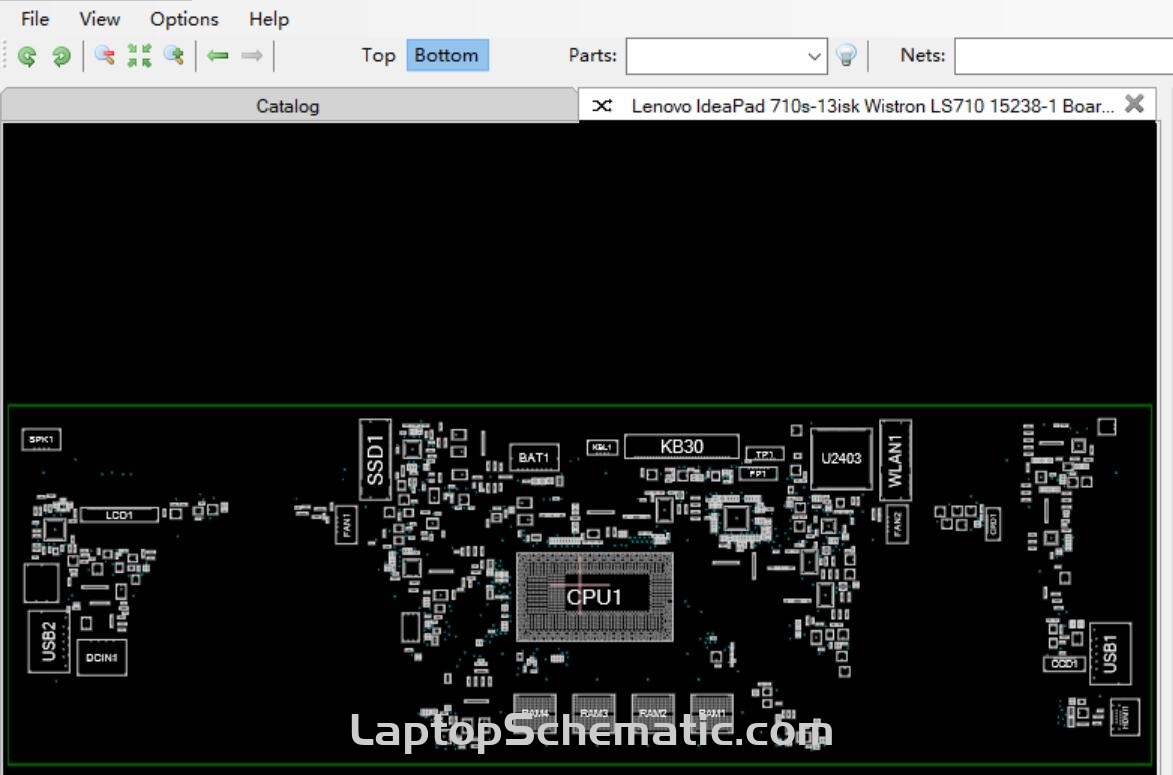
Task: Select the LCD1 display connector
Action: point(119,515)
